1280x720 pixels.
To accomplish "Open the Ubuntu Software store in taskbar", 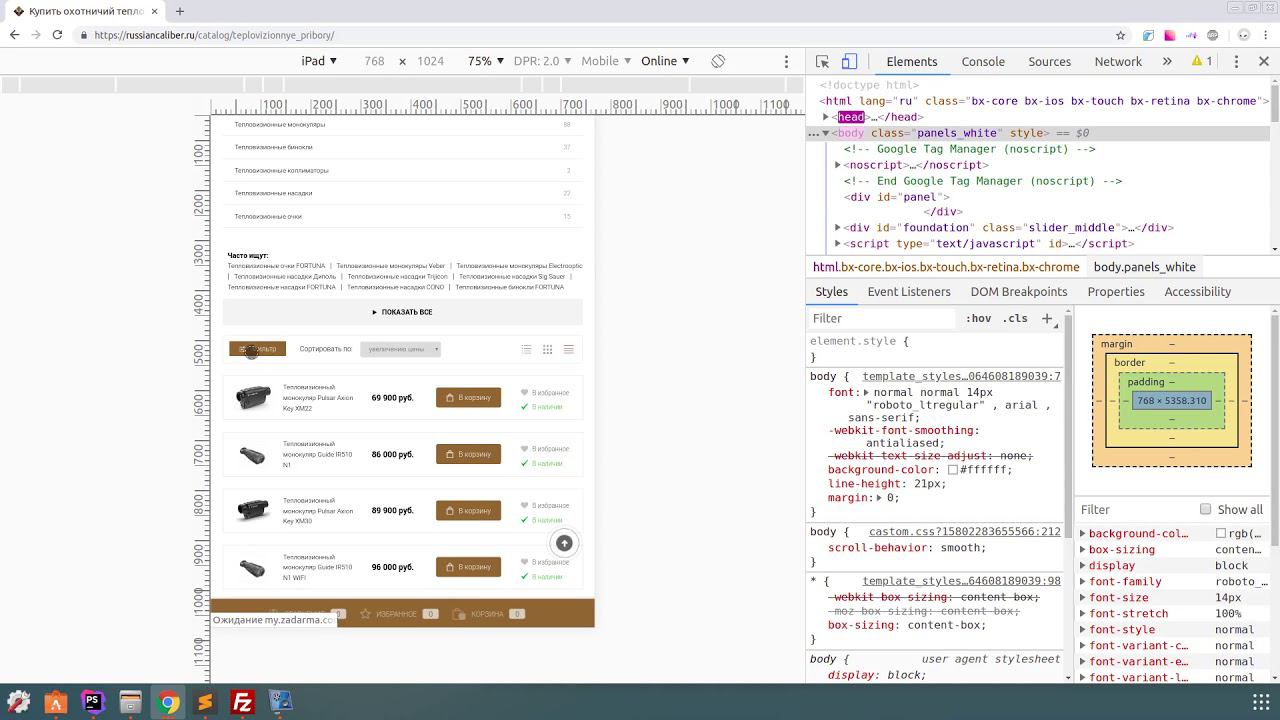I will (55, 702).
